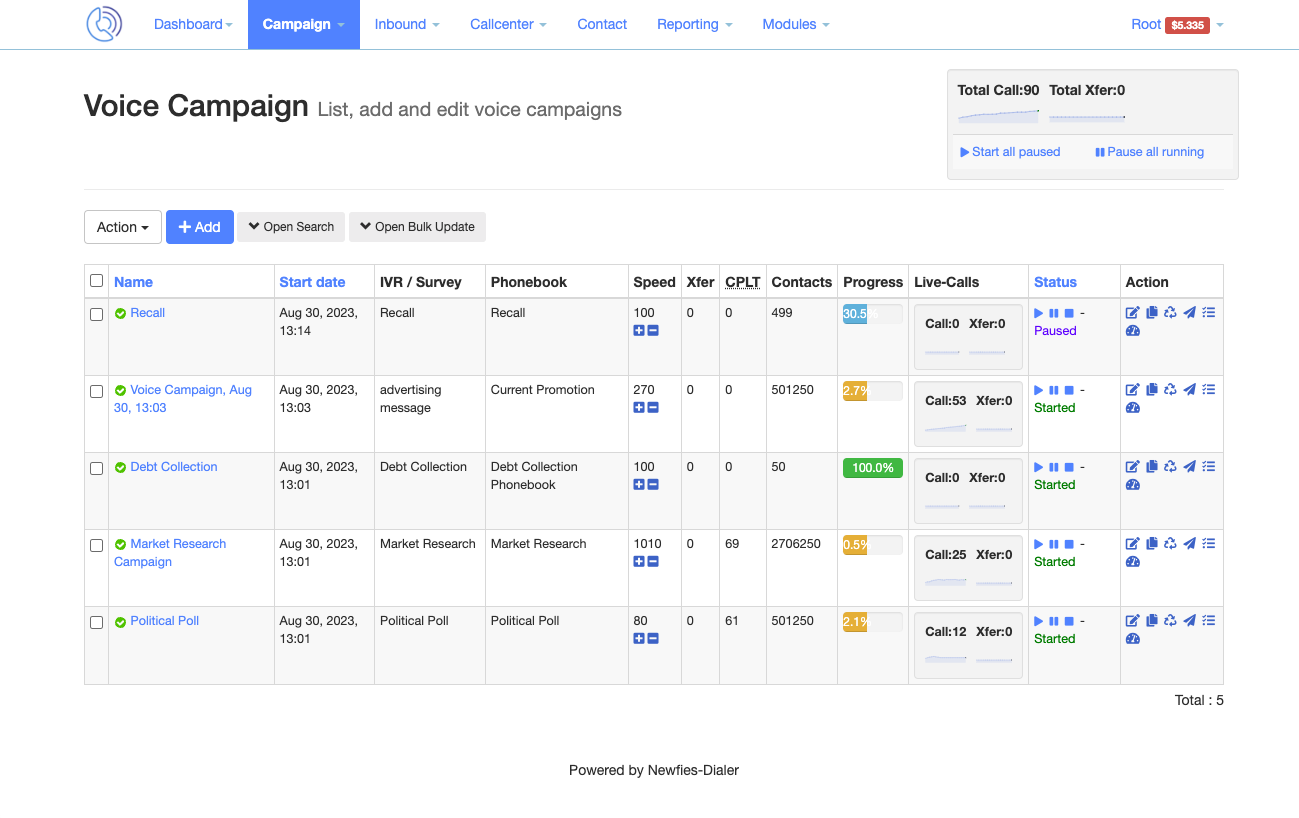The width and height of the screenshot is (1299, 818).
Task: Stop the Political Poll campaign
Action: tap(1068, 621)
